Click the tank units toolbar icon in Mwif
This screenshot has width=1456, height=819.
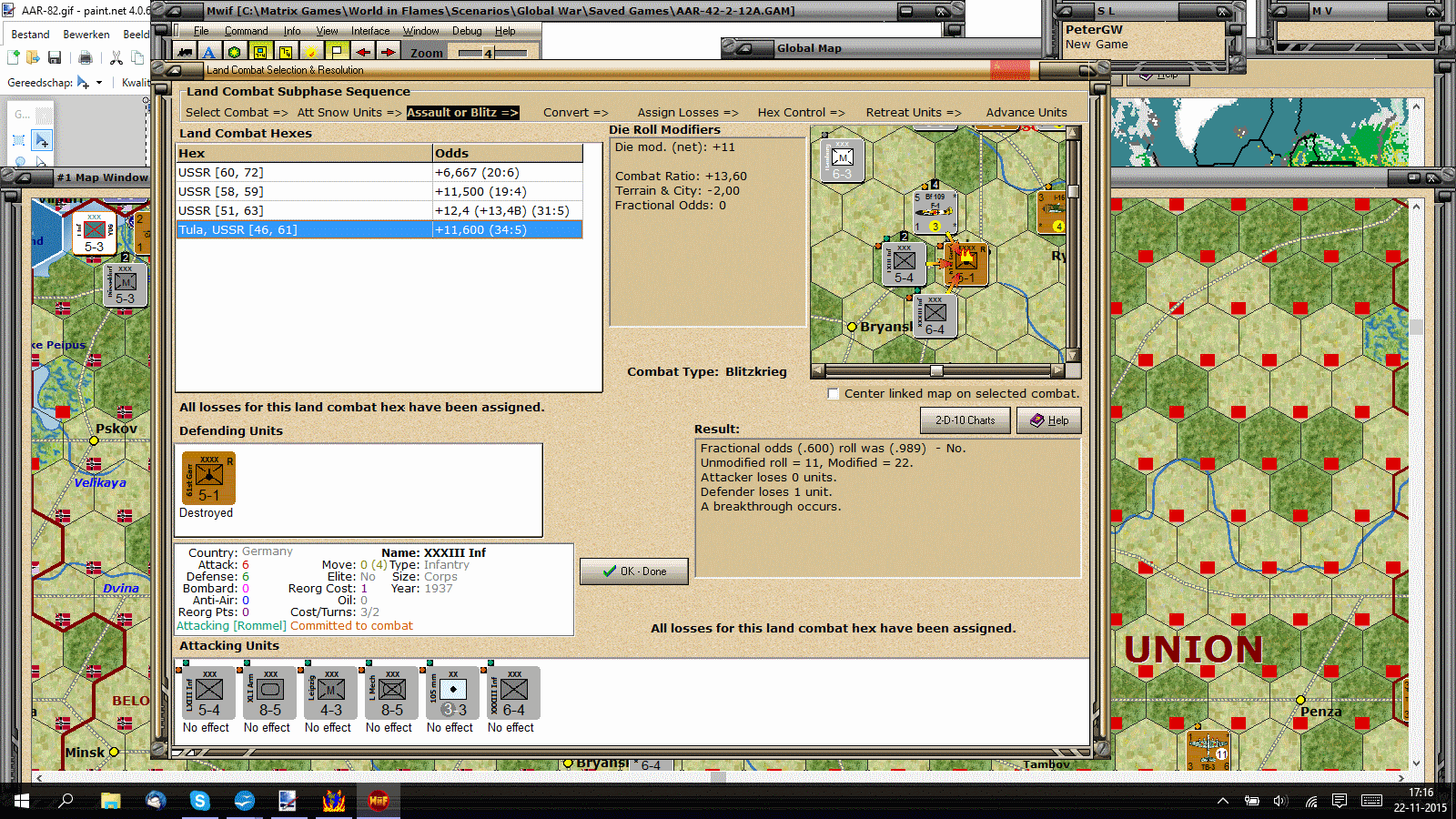point(186,52)
